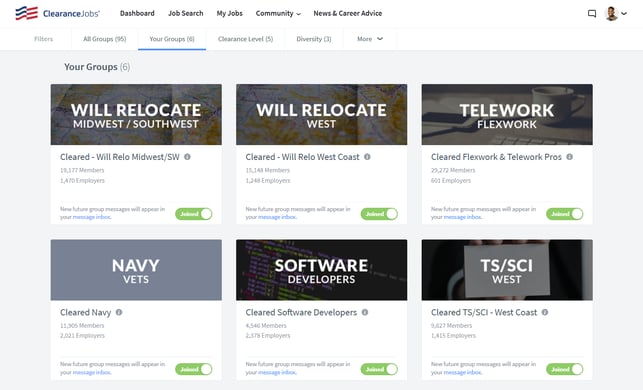Select the Clearance Level (5) tab
The height and width of the screenshot is (390, 643).
coord(245,39)
